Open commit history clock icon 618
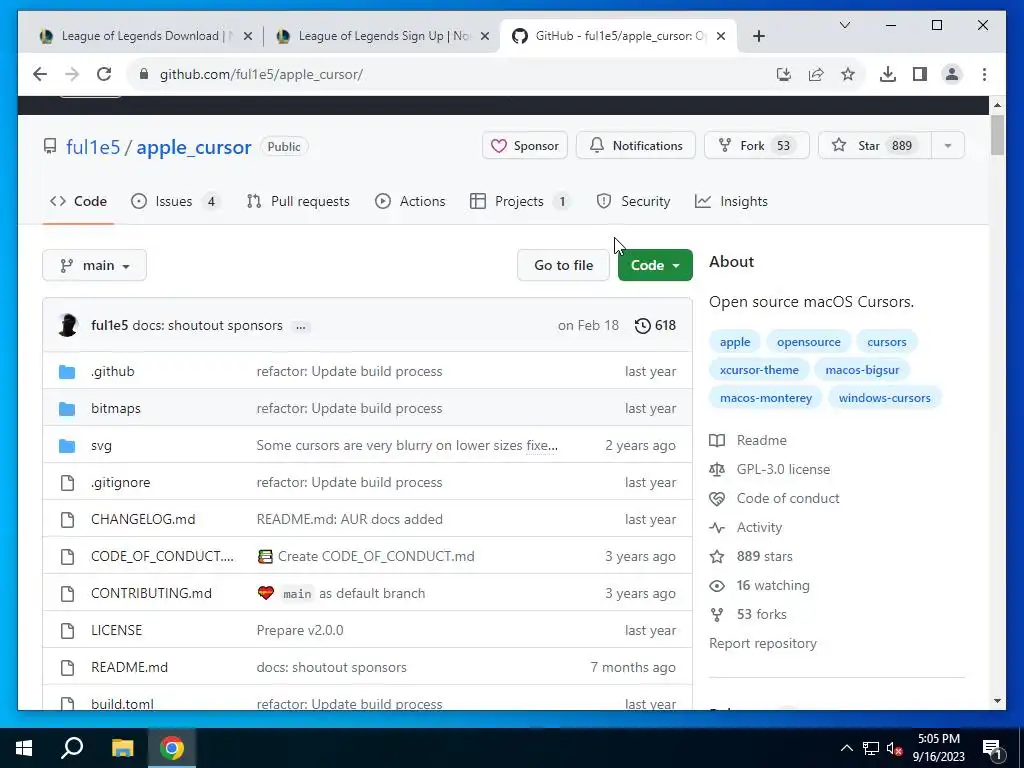The image size is (1024, 768). [655, 325]
